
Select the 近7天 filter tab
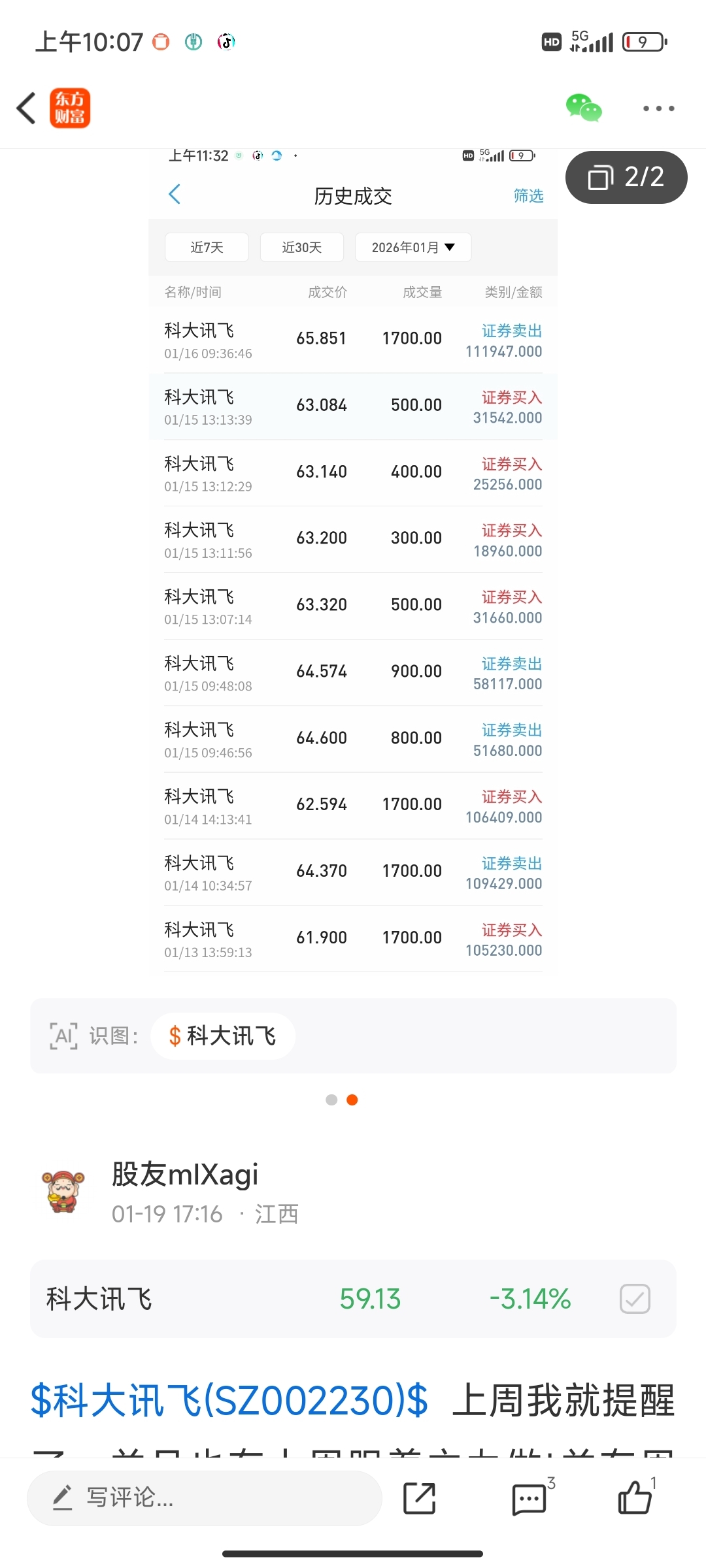click(207, 248)
